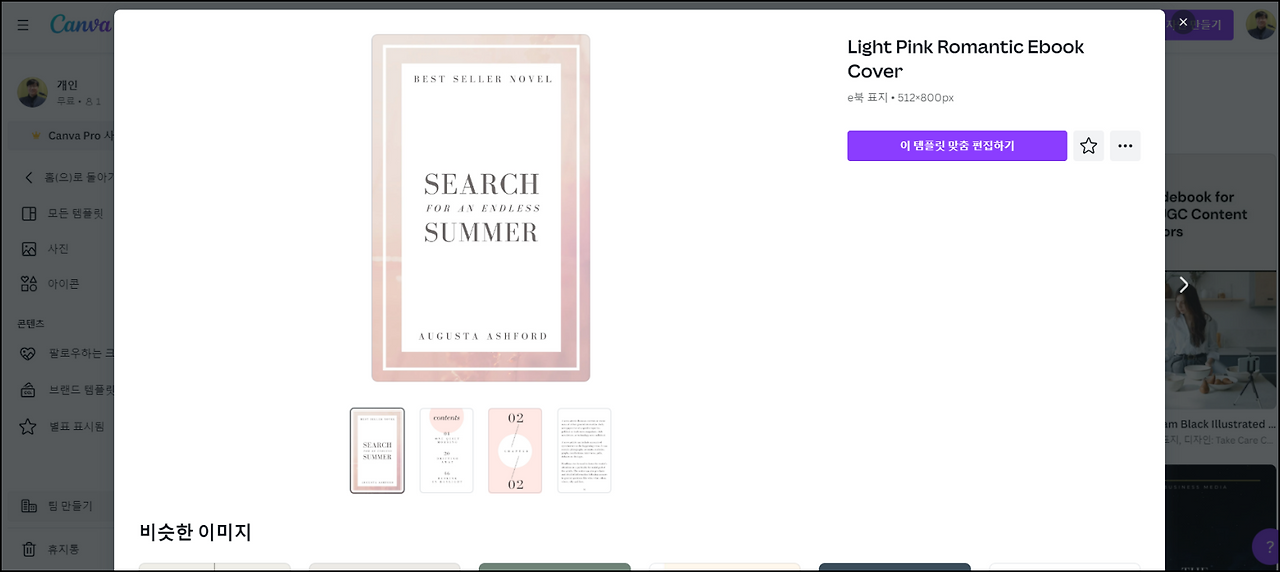Go to next template with right chevron
The width and height of the screenshot is (1280, 572).
[1183, 285]
